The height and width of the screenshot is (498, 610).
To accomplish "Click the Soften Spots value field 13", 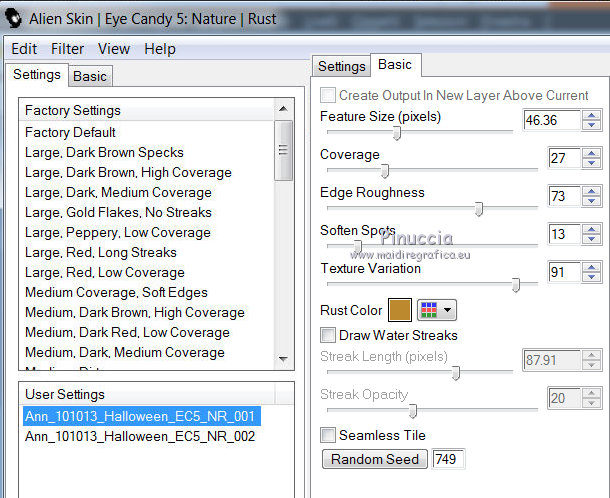I will click(x=564, y=234).
